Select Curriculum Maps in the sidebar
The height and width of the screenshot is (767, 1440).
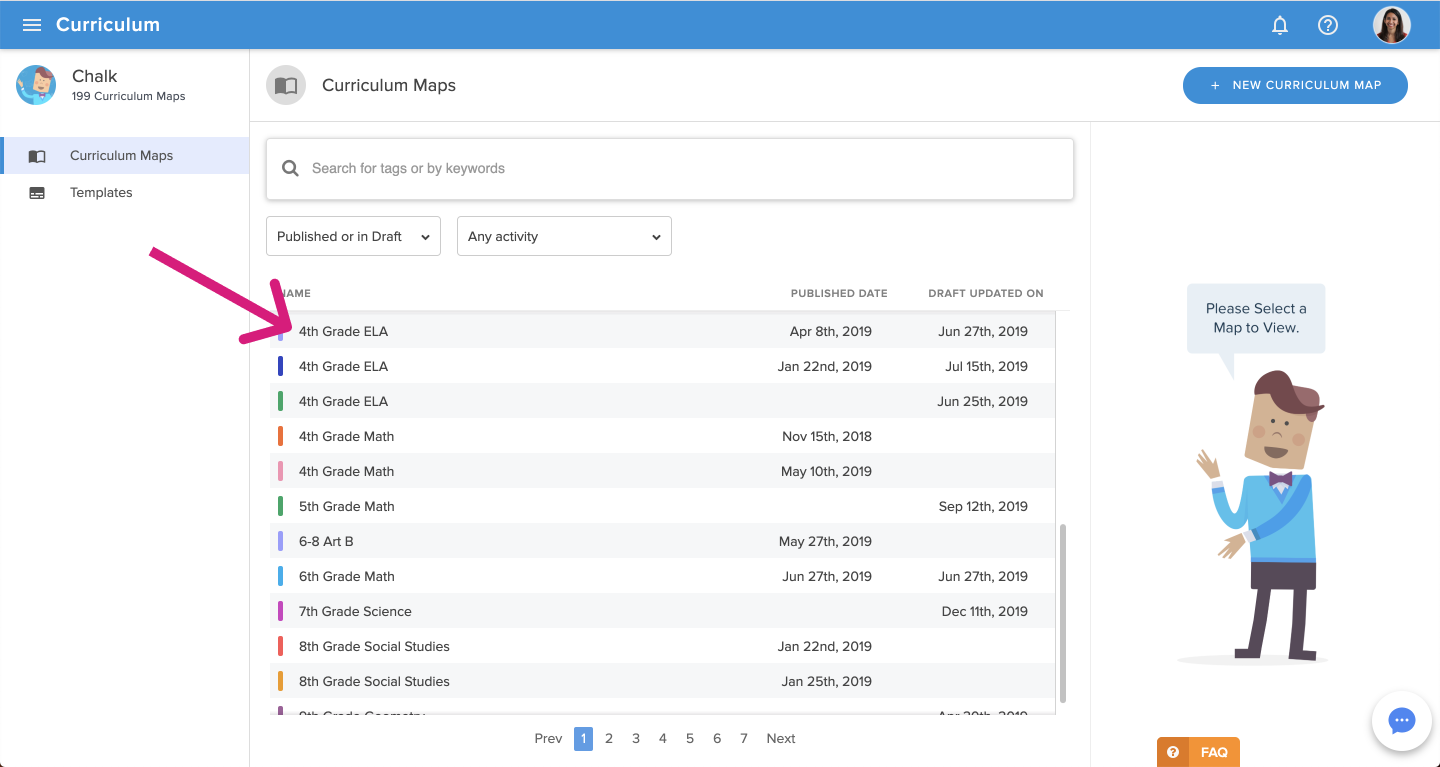click(121, 156)
